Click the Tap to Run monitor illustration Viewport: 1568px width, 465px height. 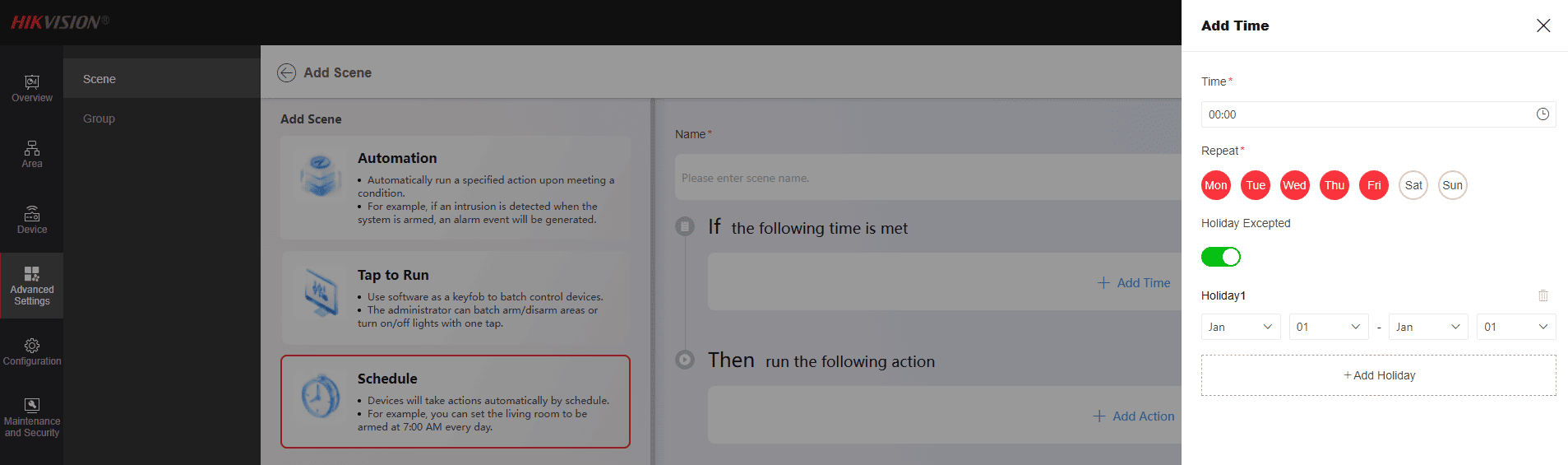tap(320, 292)
